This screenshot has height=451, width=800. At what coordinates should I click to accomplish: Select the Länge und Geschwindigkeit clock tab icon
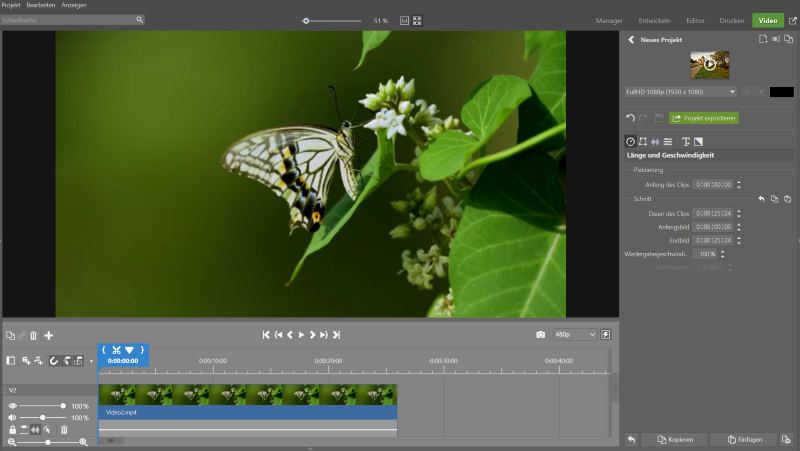pyautogui.click(x=631, y=141)
